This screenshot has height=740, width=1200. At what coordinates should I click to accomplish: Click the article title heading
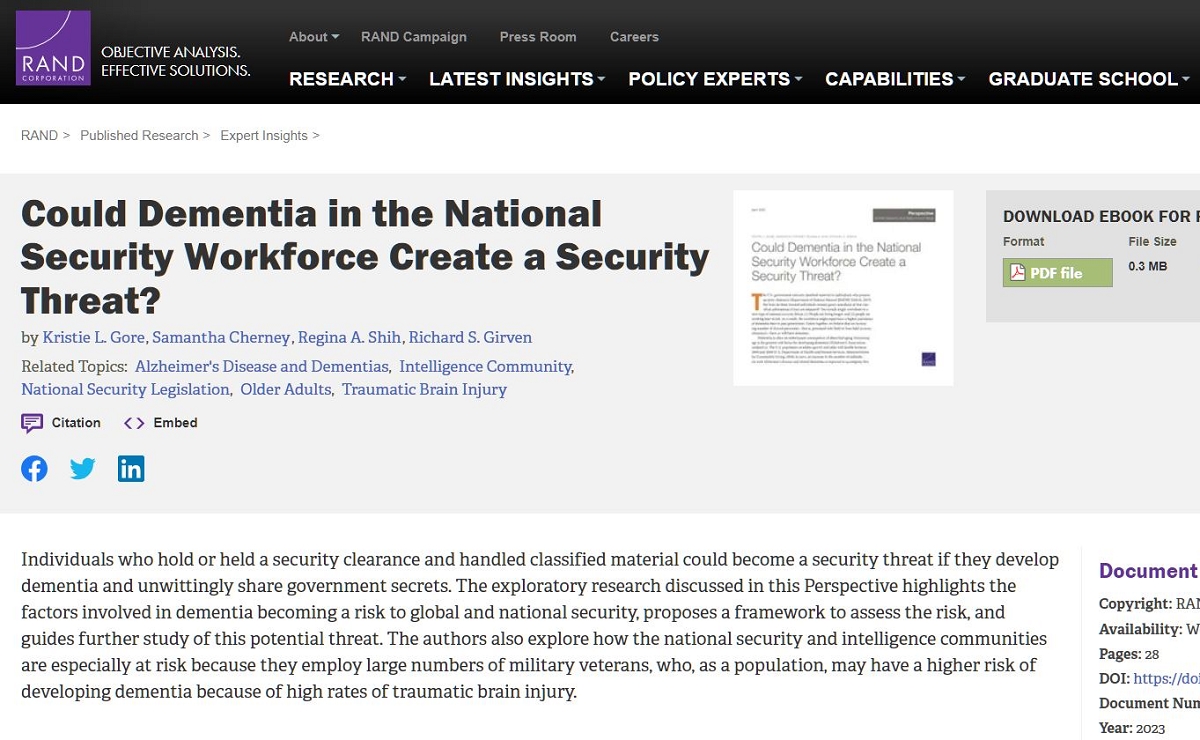pyautogui.click(x=365, y=256)
